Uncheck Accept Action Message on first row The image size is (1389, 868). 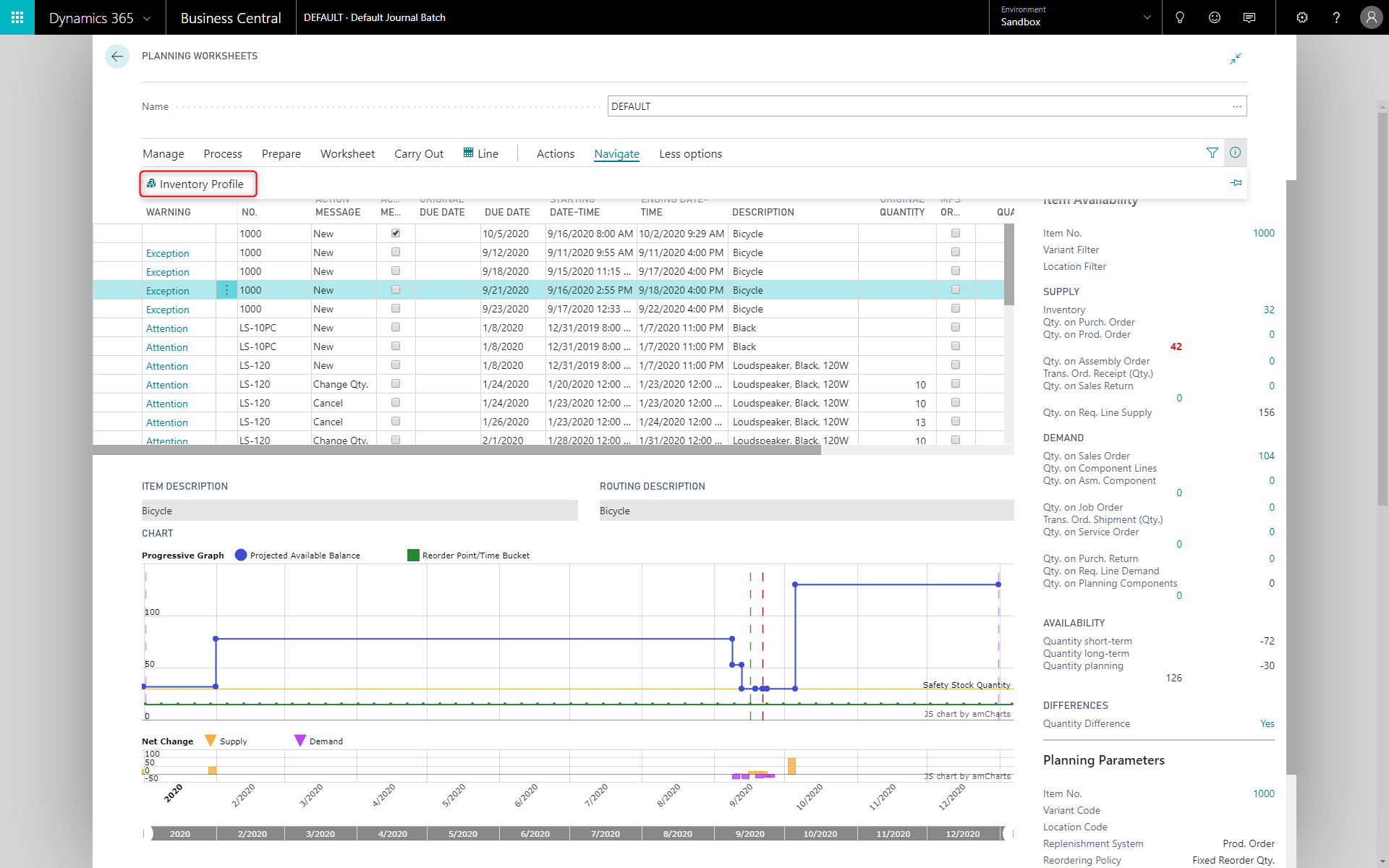(x=396, y=233)
